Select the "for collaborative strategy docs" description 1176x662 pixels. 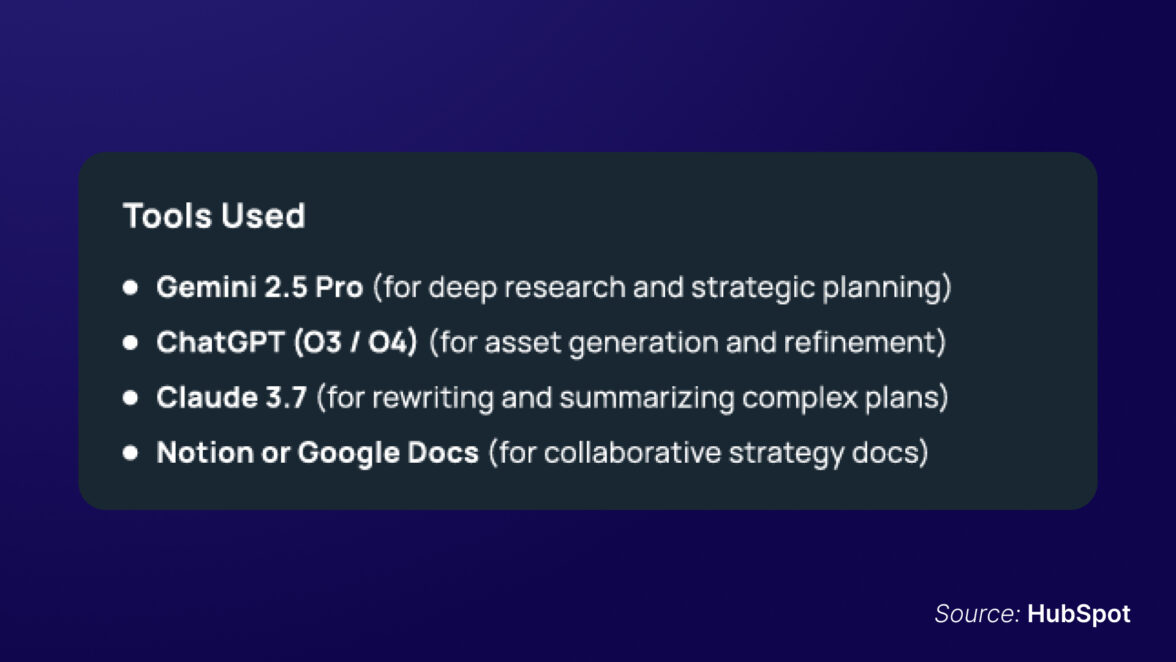click(x=708, y=453)
